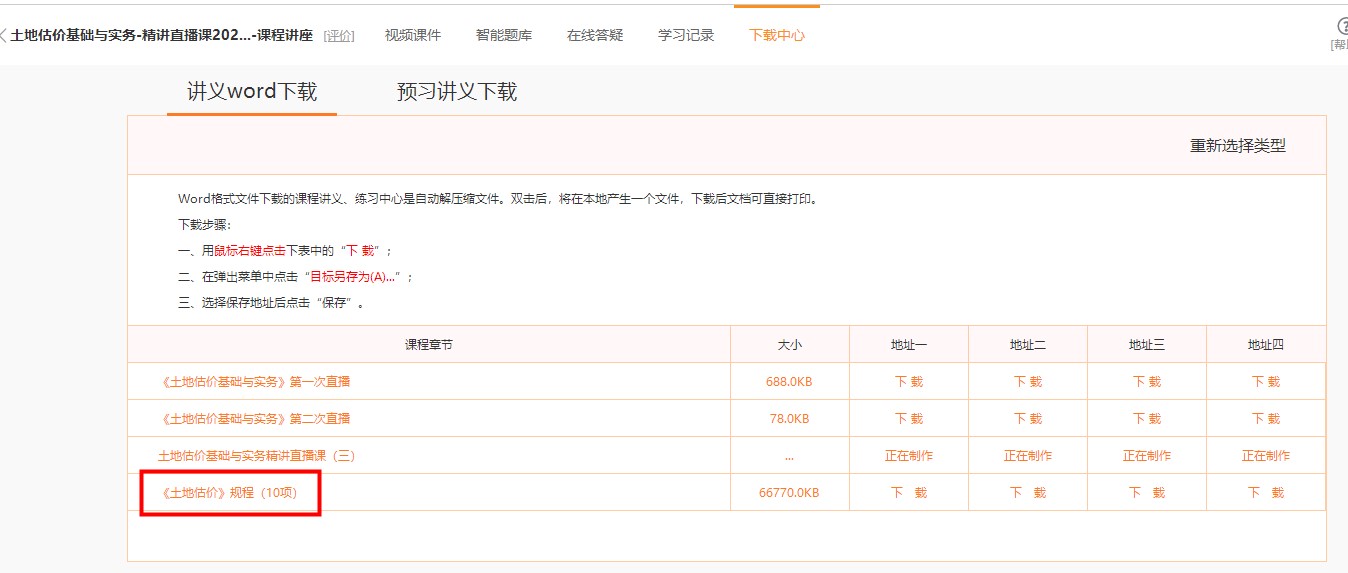
Task: Switch to the 预习讲义下载 tab
Action: coord(457,92)
